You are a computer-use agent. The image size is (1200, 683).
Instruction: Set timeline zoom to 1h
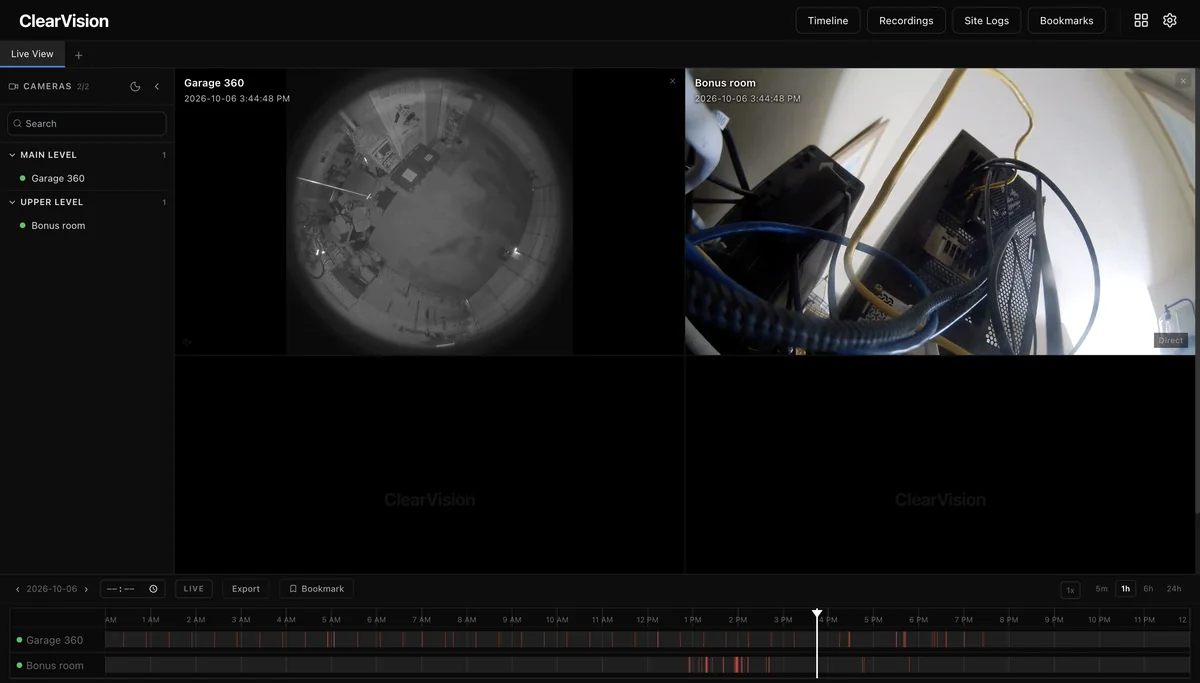(1125, 589)
